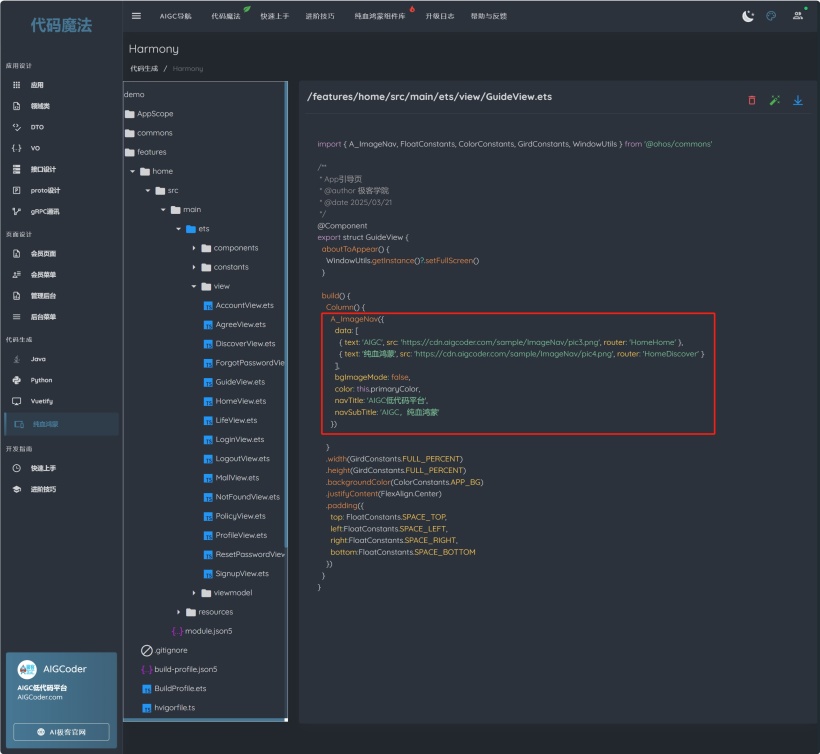
Task: Open the Java code generator
Action: coord(38,359)
